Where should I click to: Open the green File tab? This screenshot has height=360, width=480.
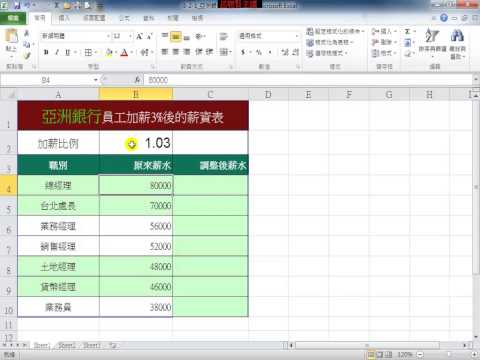[13, 18]
